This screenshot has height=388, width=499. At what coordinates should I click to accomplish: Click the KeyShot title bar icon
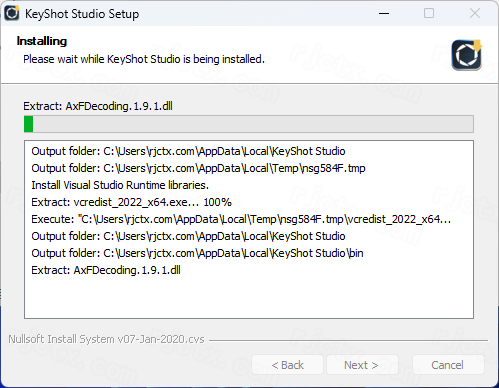click(12, 13)
